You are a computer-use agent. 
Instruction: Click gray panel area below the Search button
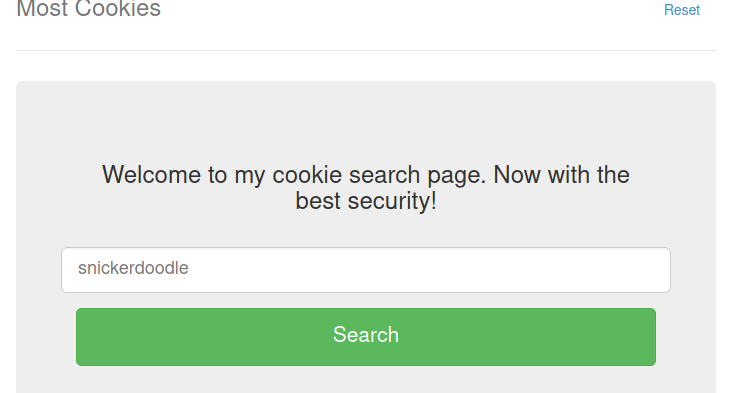coord(366,380)
